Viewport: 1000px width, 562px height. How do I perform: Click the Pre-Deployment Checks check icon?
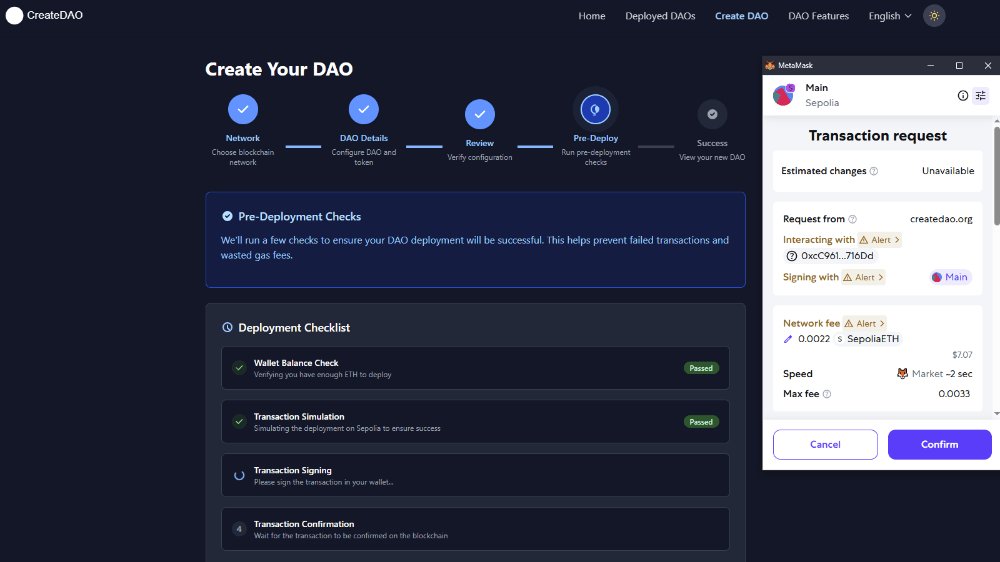coord(227,216)
